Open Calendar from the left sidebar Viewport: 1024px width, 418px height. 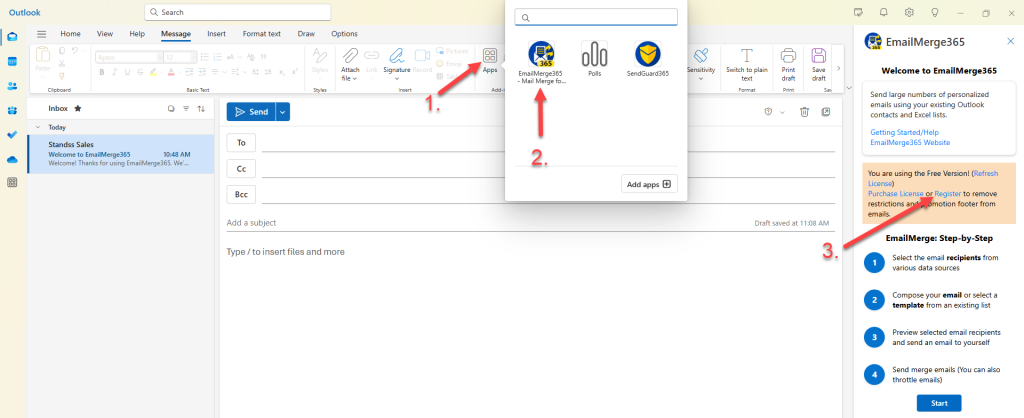tap(12, 61)
